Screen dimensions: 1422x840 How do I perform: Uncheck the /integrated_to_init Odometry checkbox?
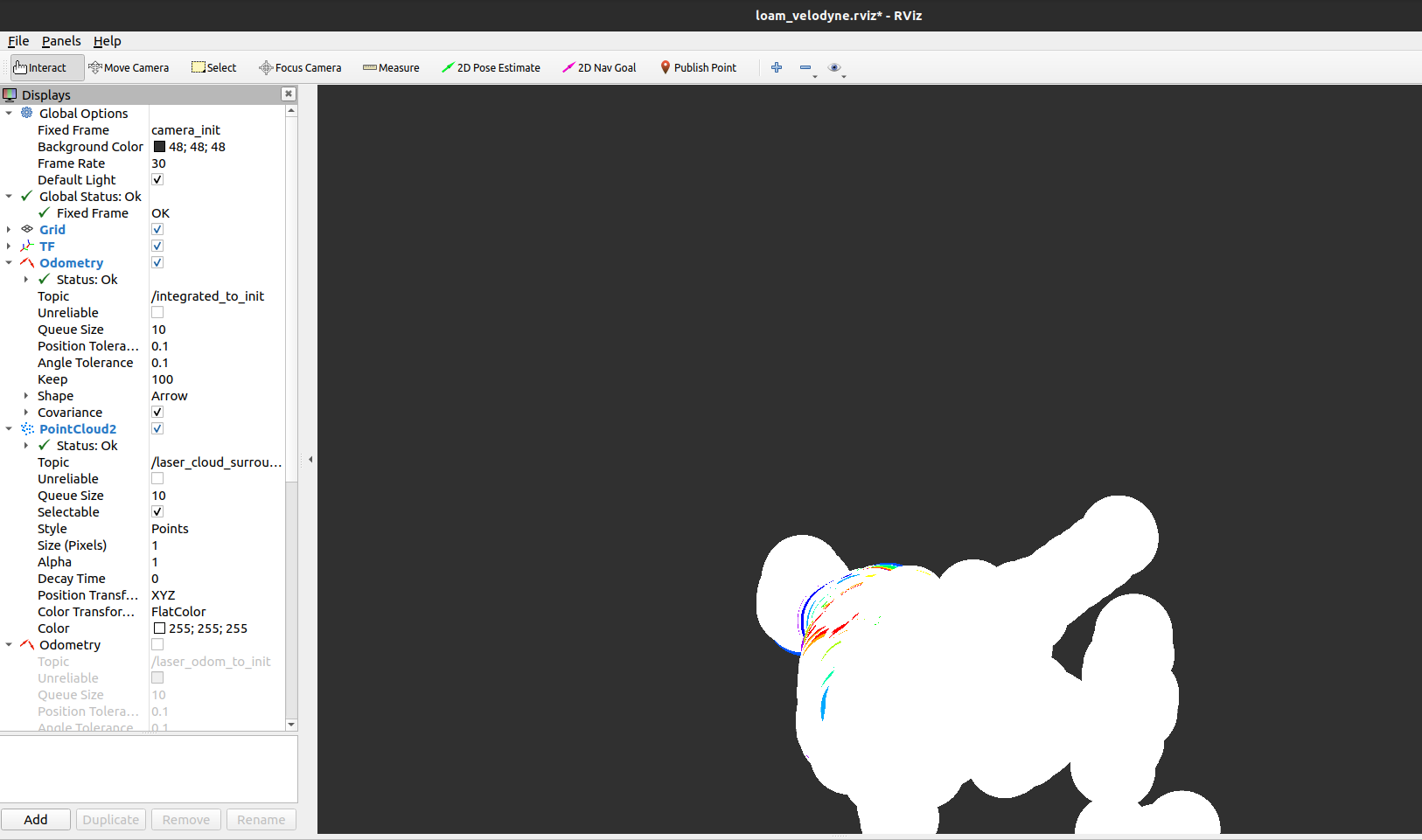click(157, 262)
